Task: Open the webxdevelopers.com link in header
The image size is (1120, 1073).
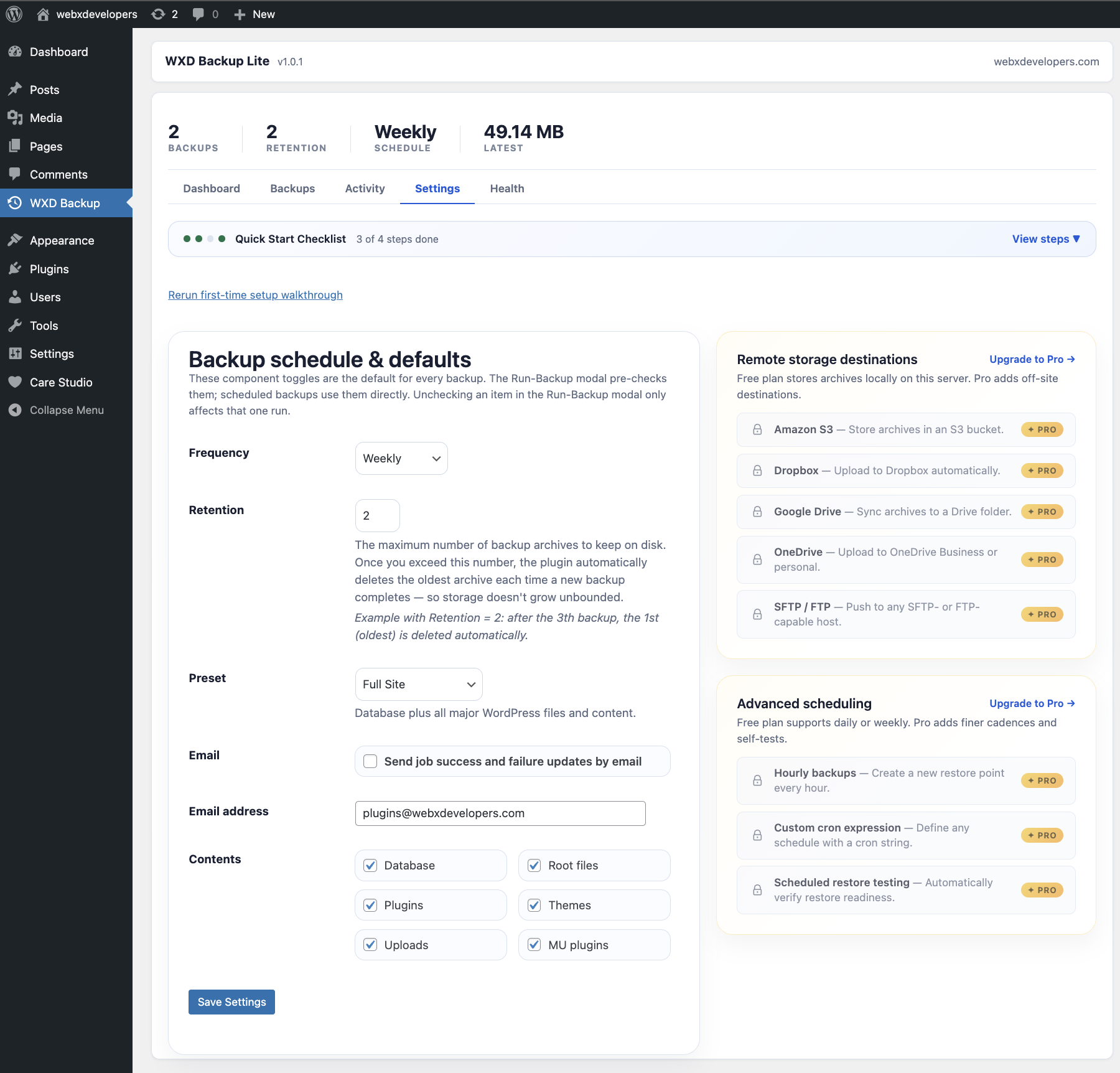Action: point(1046,62)
